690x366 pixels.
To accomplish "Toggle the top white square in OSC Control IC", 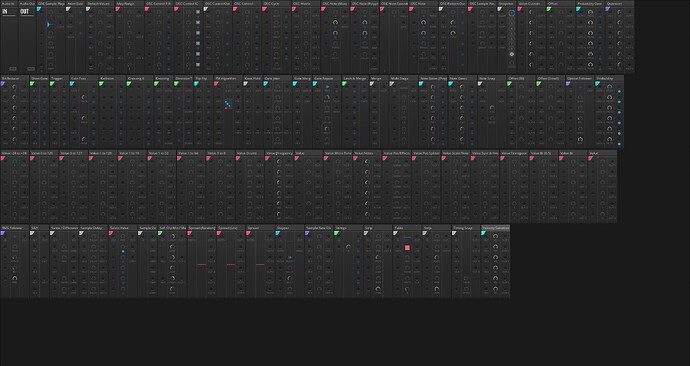I will (x=198, y=12).
